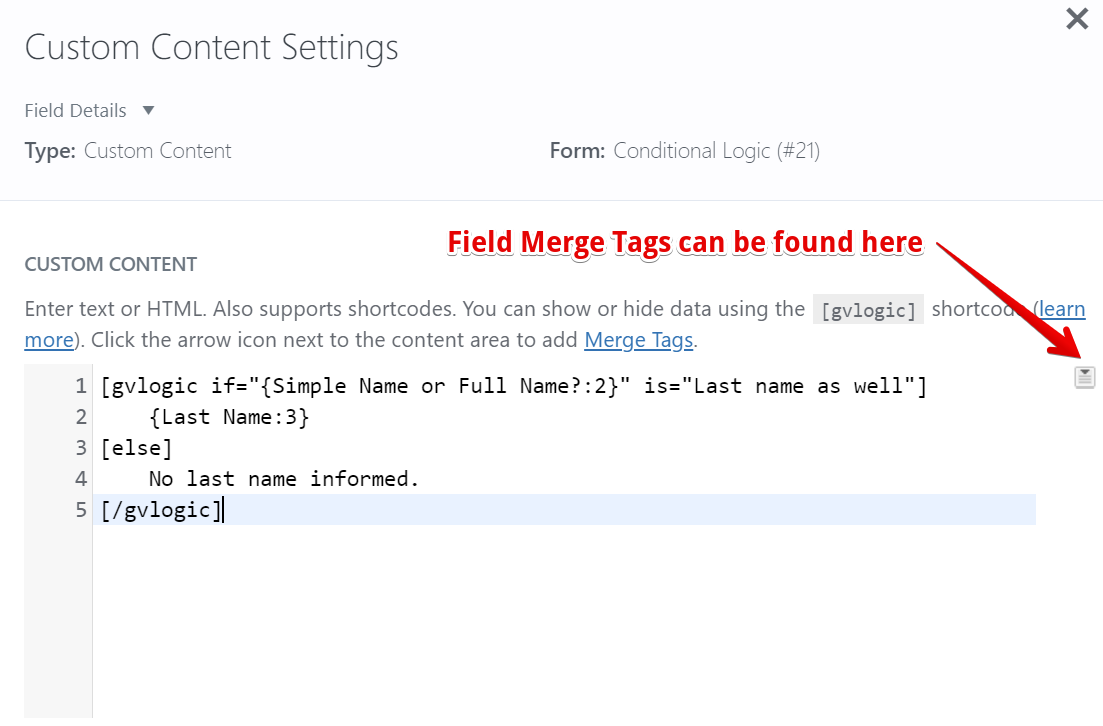Click the CUSTOM CONTENT section heading
Image resolution: width=1103 pixels, height=726 pixels.
click(x=110, y=265)
